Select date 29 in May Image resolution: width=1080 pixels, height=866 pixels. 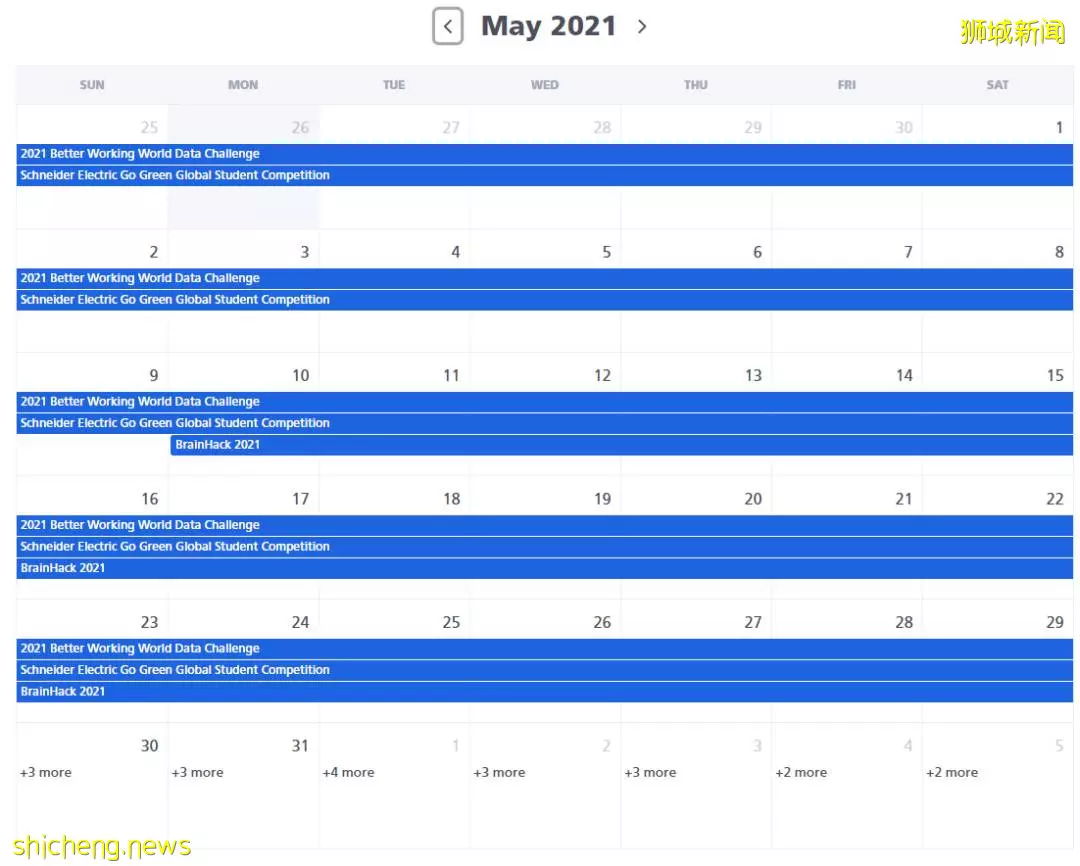coord(1055,622)
